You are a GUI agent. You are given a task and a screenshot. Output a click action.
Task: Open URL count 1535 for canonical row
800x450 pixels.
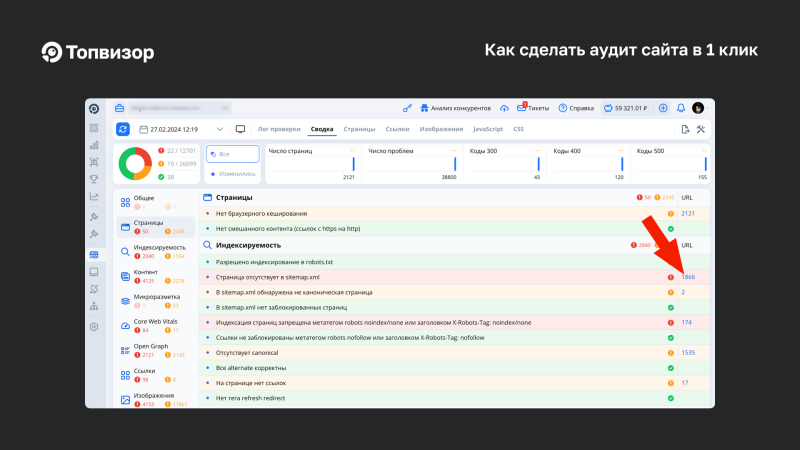click(688, 353)
